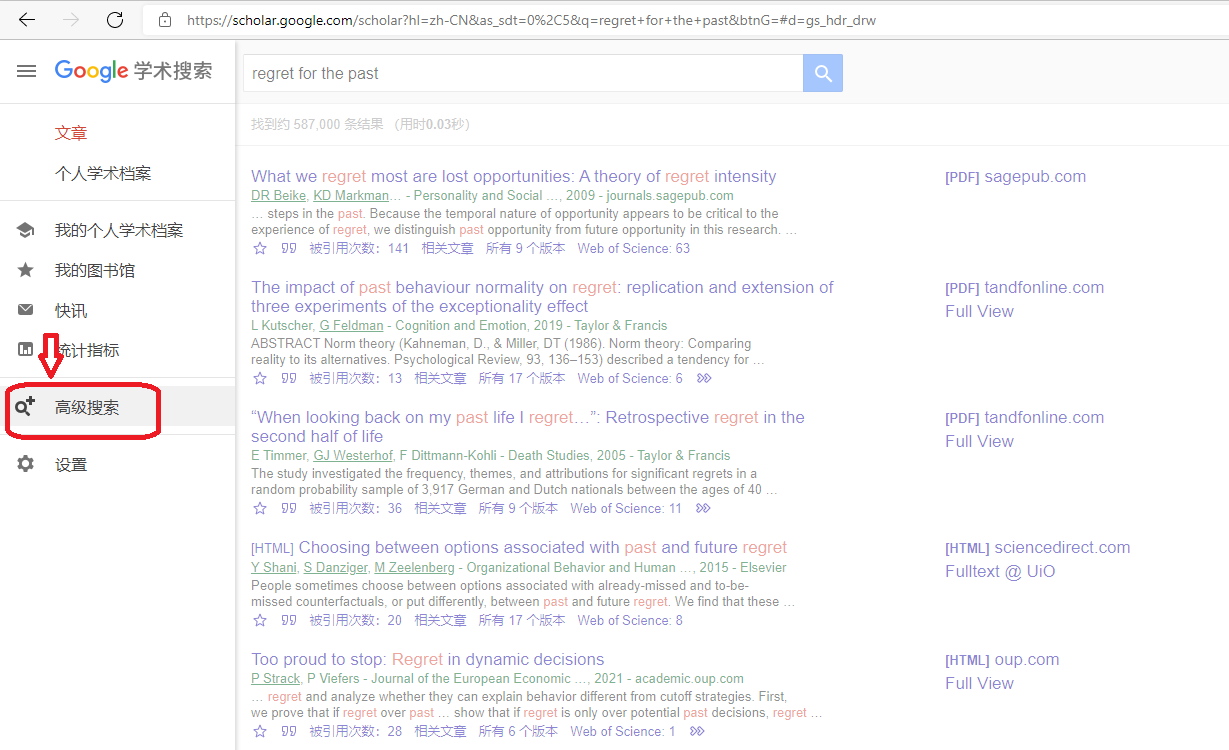Reload the page with the refresh icon
Image resolution: width=1229 pixels, height=750 pixels.
pyautogui.click(x=114, y=19)
